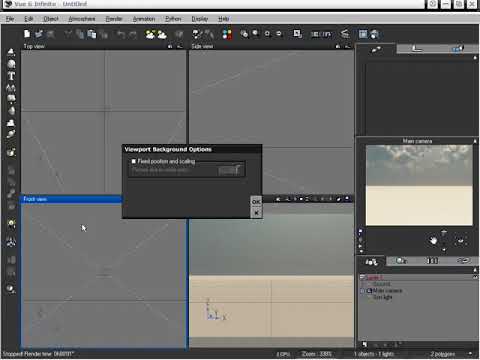
Task: Select the sphere primitive tool in sidebar
Action: [11, 64]
